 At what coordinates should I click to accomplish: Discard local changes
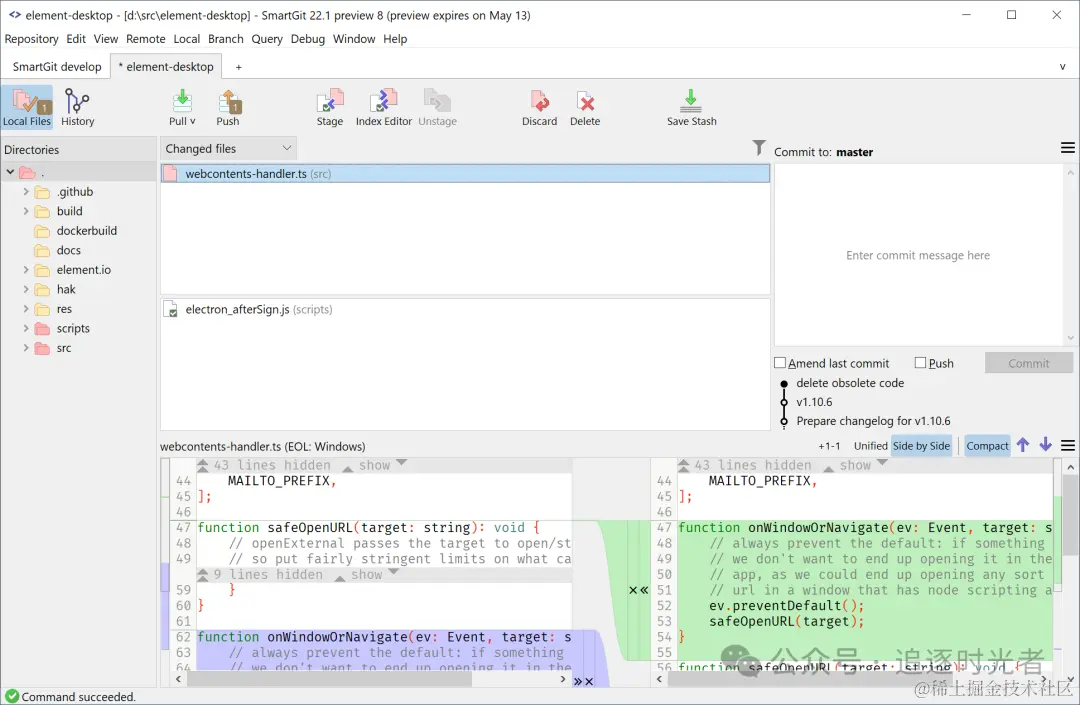[539, 107]
